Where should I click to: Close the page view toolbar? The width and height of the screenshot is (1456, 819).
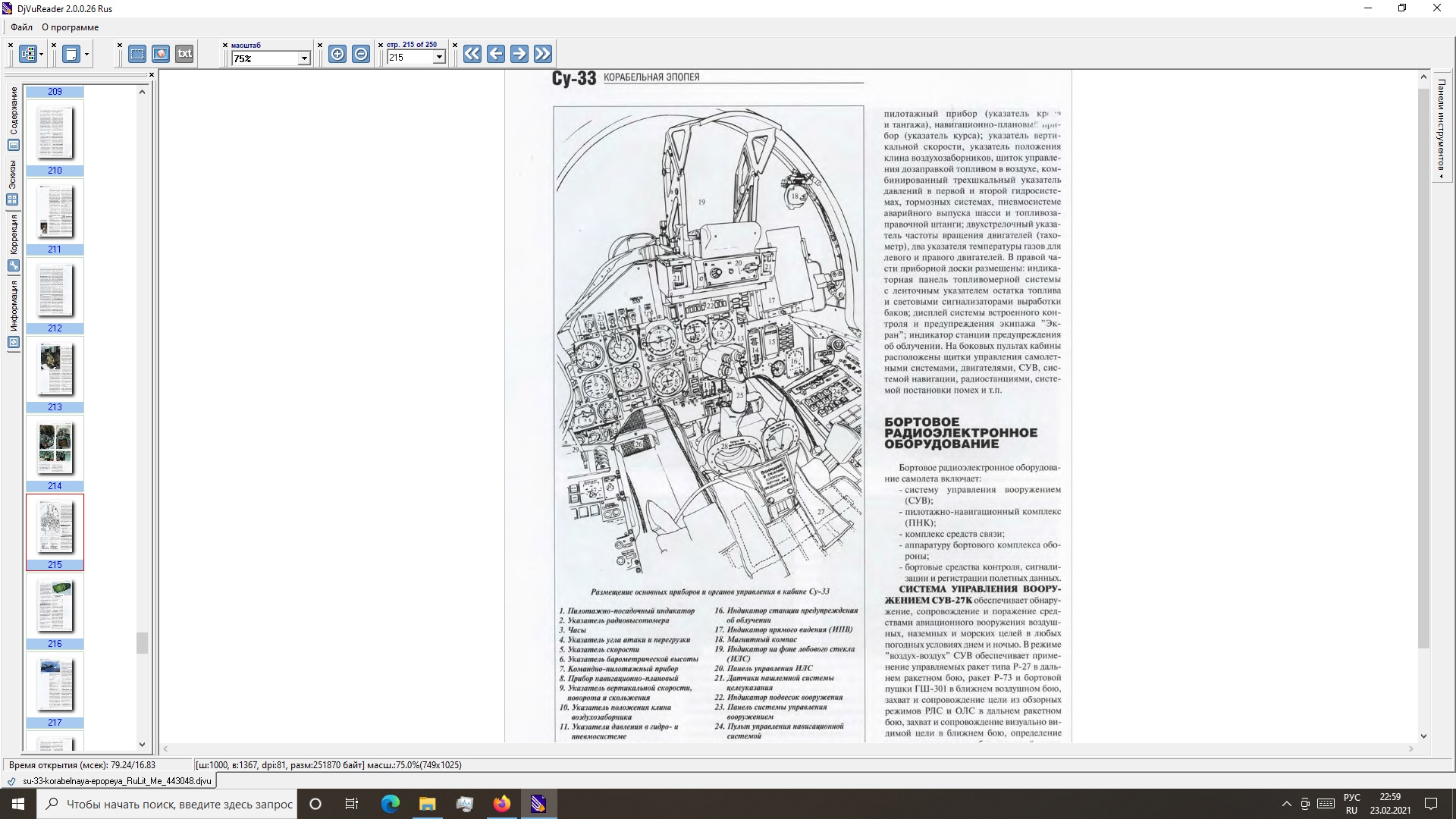pos(54,45)
